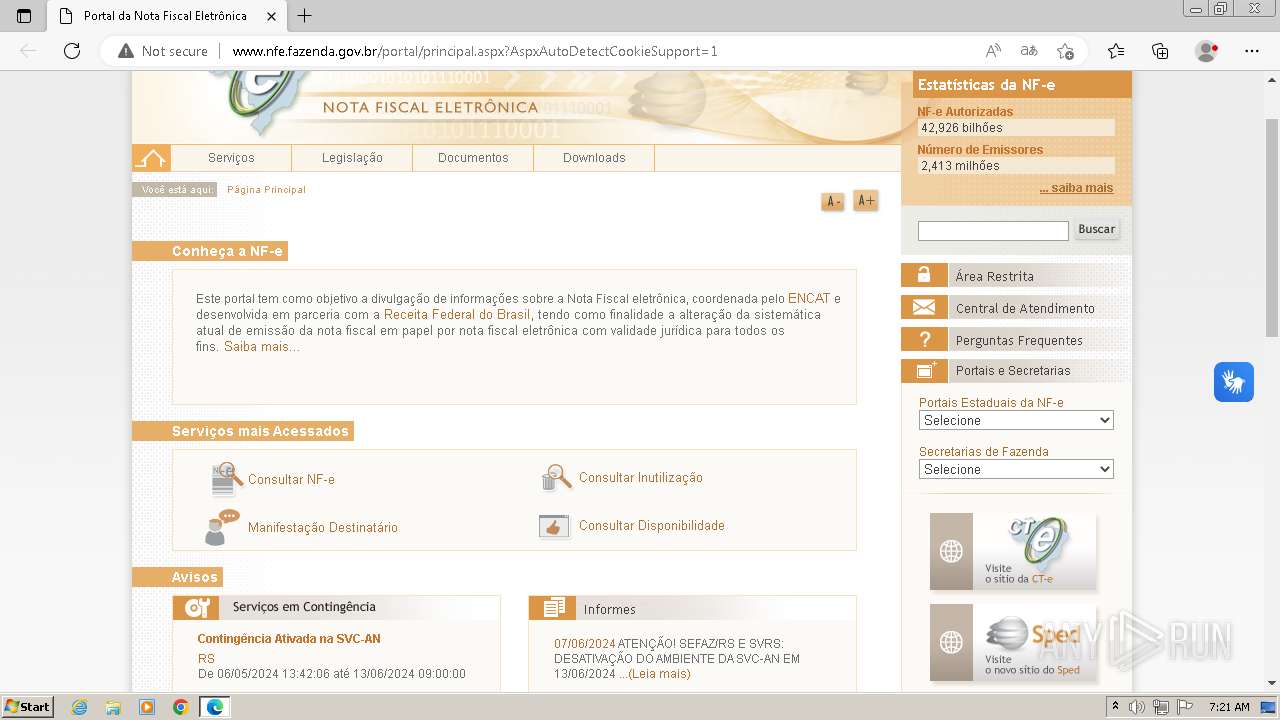1280x720 pixels.
Task: Click the Read aloud icon in the address bar
Action: (x=993, y=51)
